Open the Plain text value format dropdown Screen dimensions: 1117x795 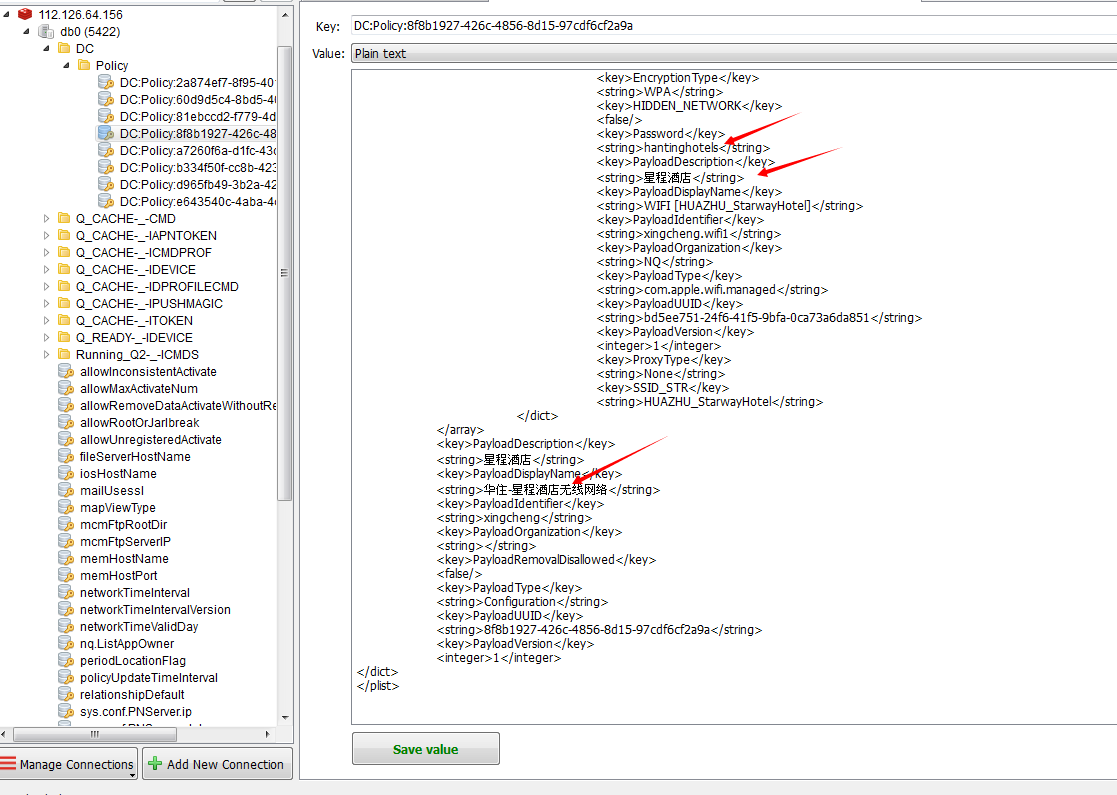tap(734, 53)
